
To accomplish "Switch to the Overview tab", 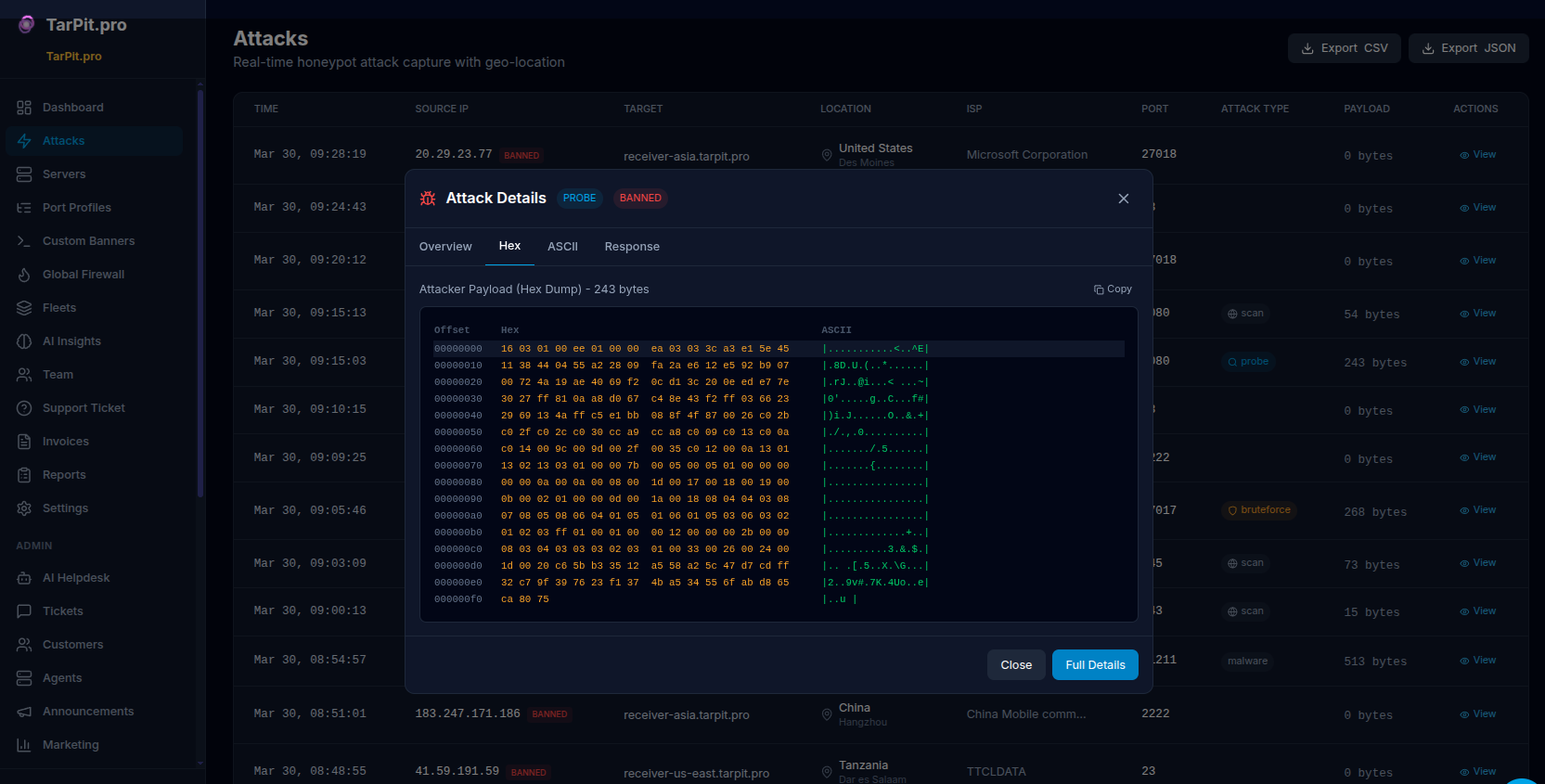I will (445, 247).
